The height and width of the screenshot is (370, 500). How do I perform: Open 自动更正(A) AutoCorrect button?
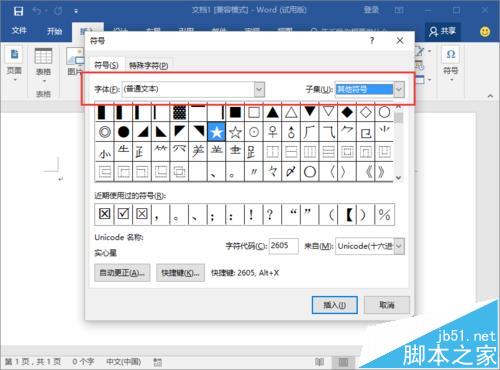pos(122,273)
